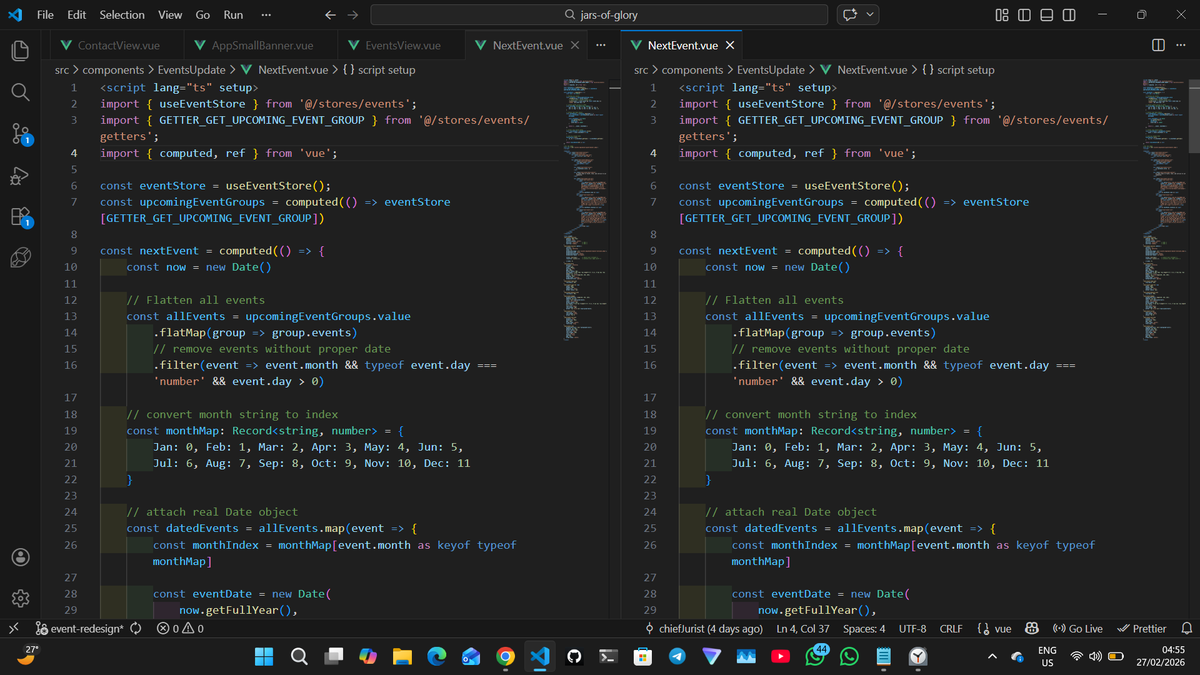Open the Explorer view in the activity bar
The height and width of the screenshot is (675, 1200).
20,50
